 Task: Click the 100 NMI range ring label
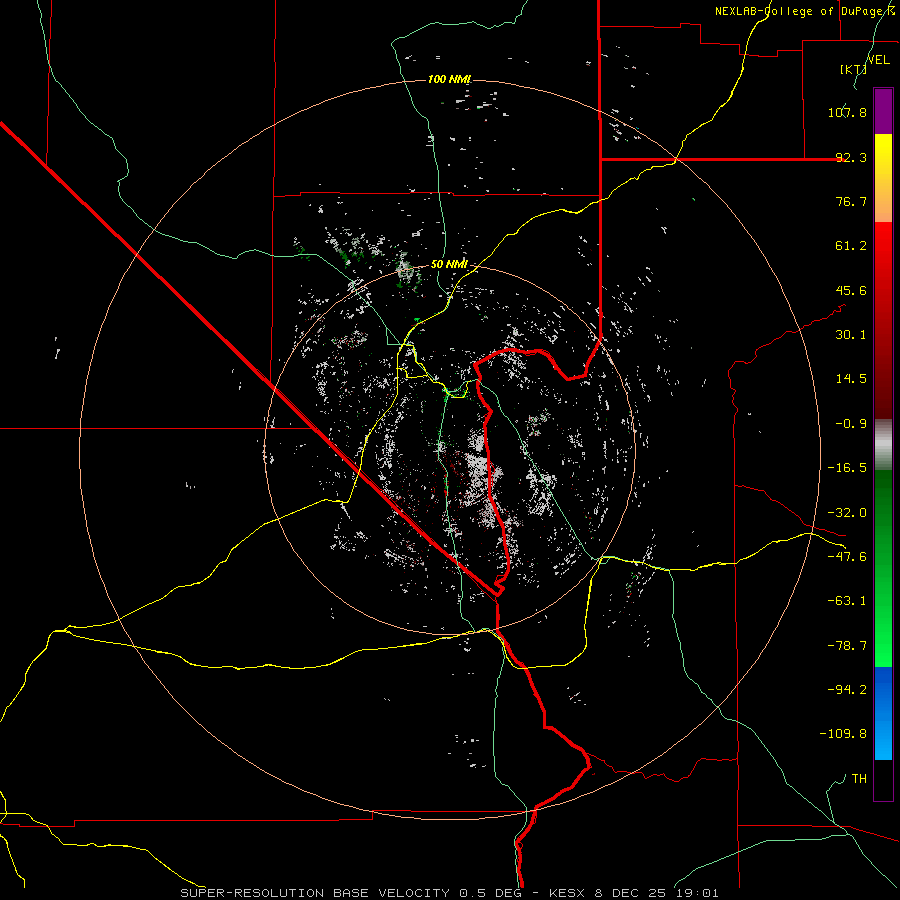(449, 79)
